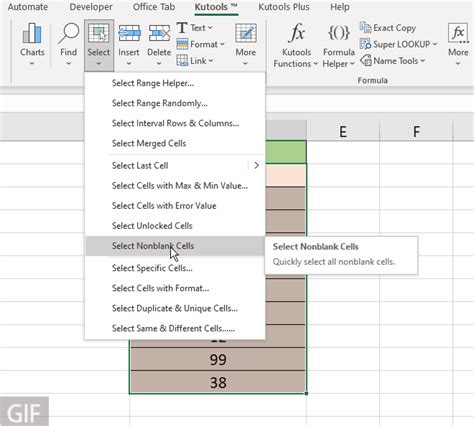Click the peach colored cell below header

pyautogui.click(x=286, y=175)
